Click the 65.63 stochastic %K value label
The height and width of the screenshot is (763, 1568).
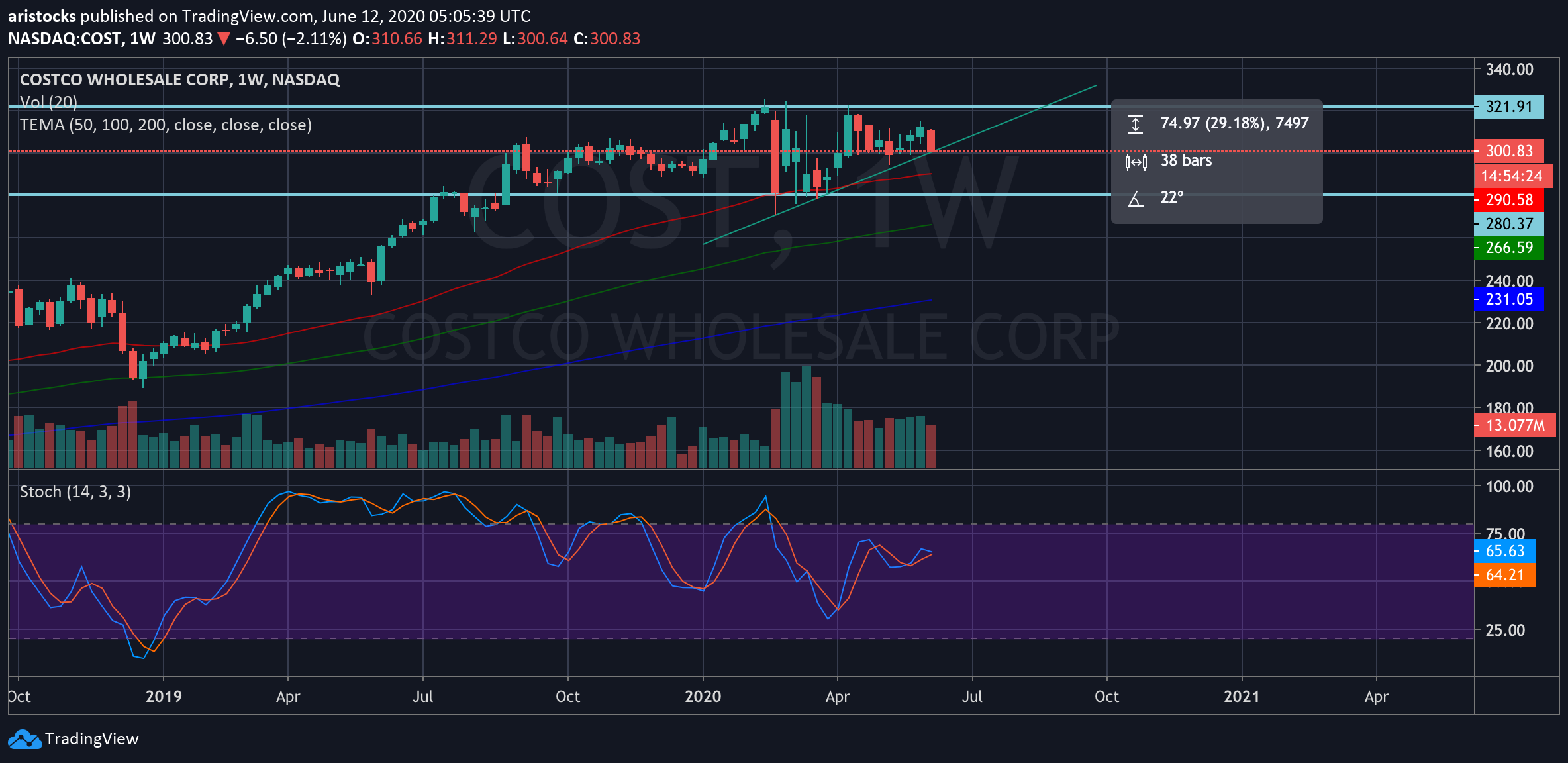tap(1505, 551)
